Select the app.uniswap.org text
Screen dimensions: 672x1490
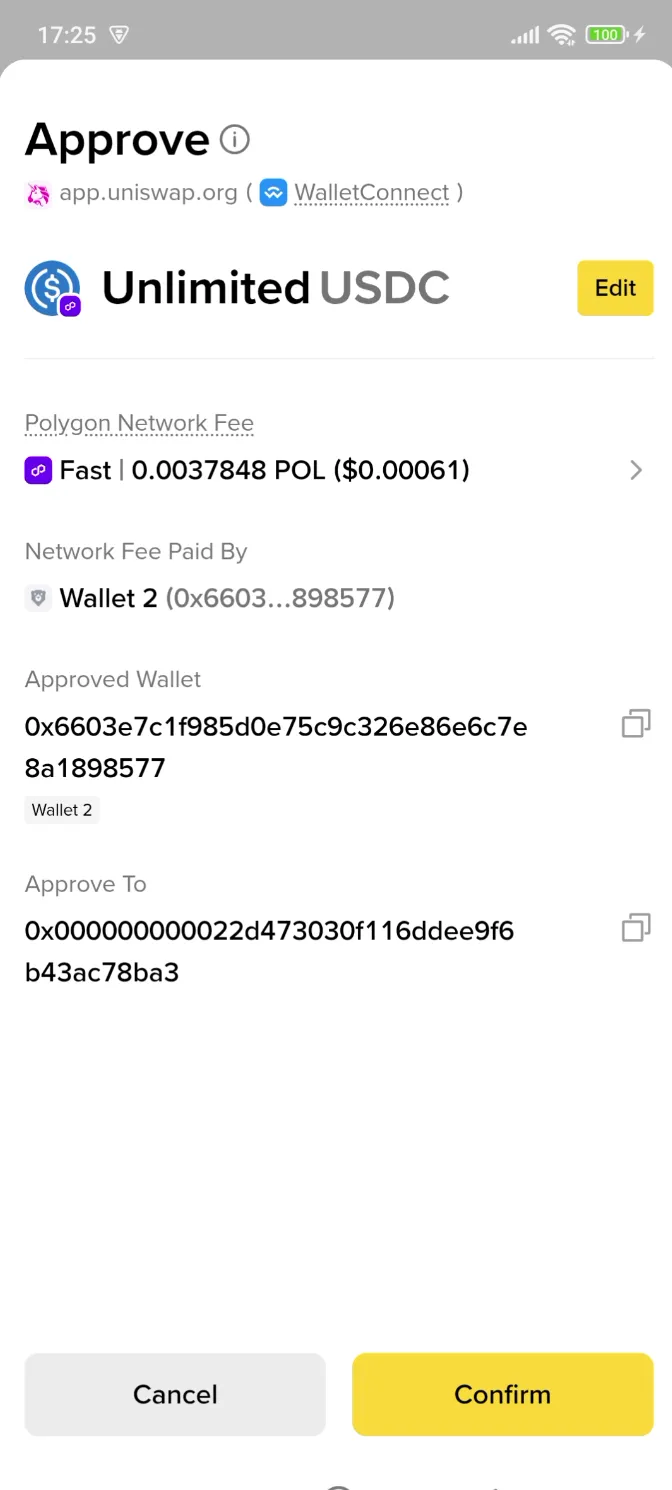click(x=148, y=192)
